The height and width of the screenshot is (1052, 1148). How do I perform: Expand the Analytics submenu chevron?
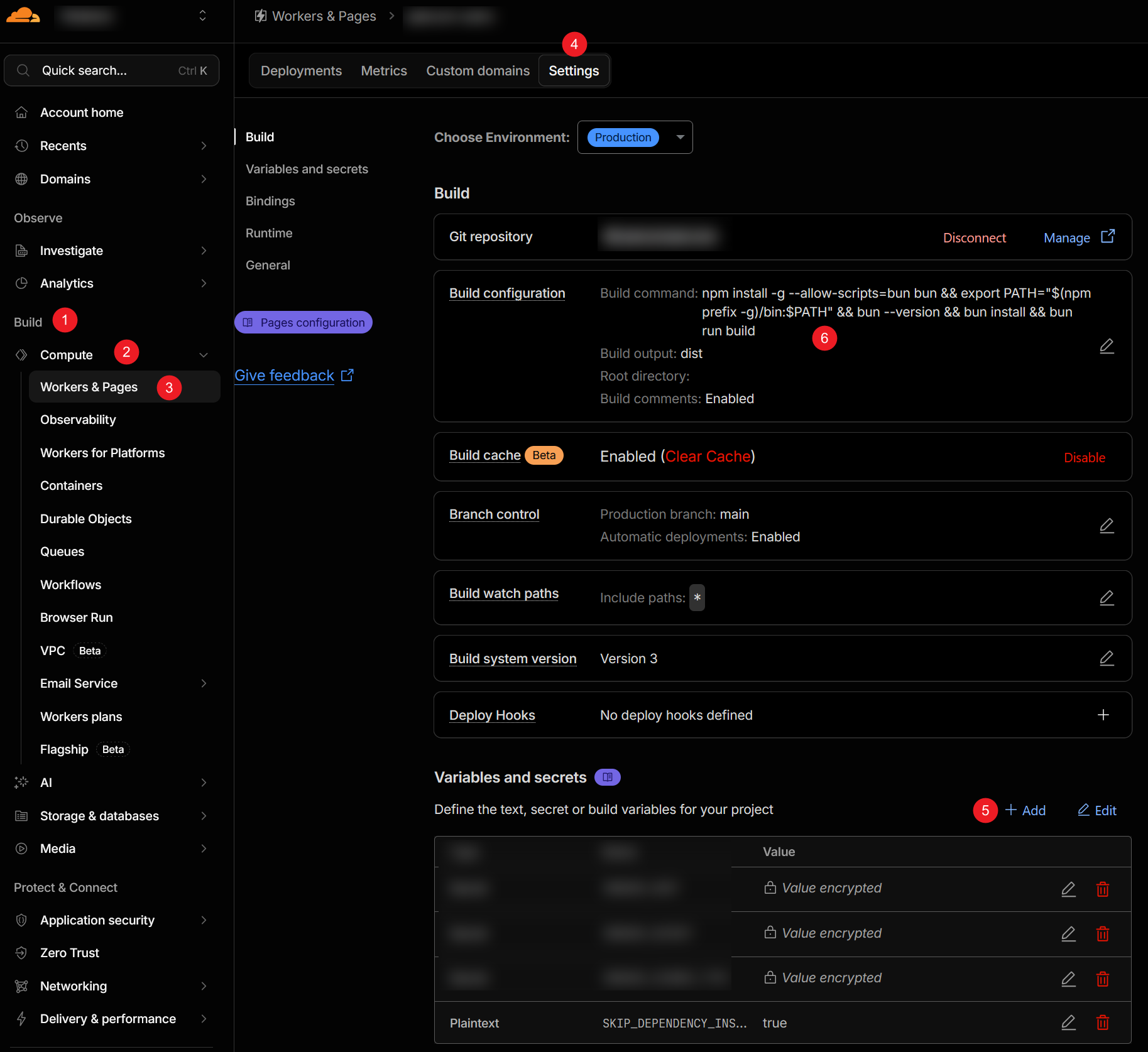tap(204, 283)
